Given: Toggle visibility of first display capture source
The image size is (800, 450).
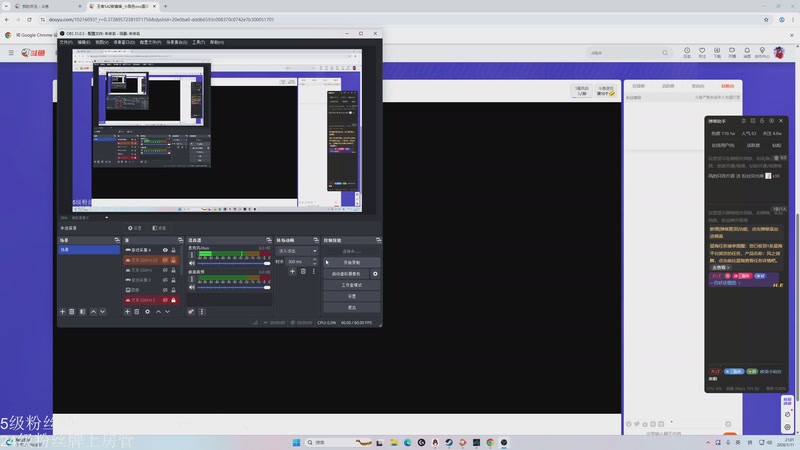Looking at the screenshot, I should [x=165, y=250].
